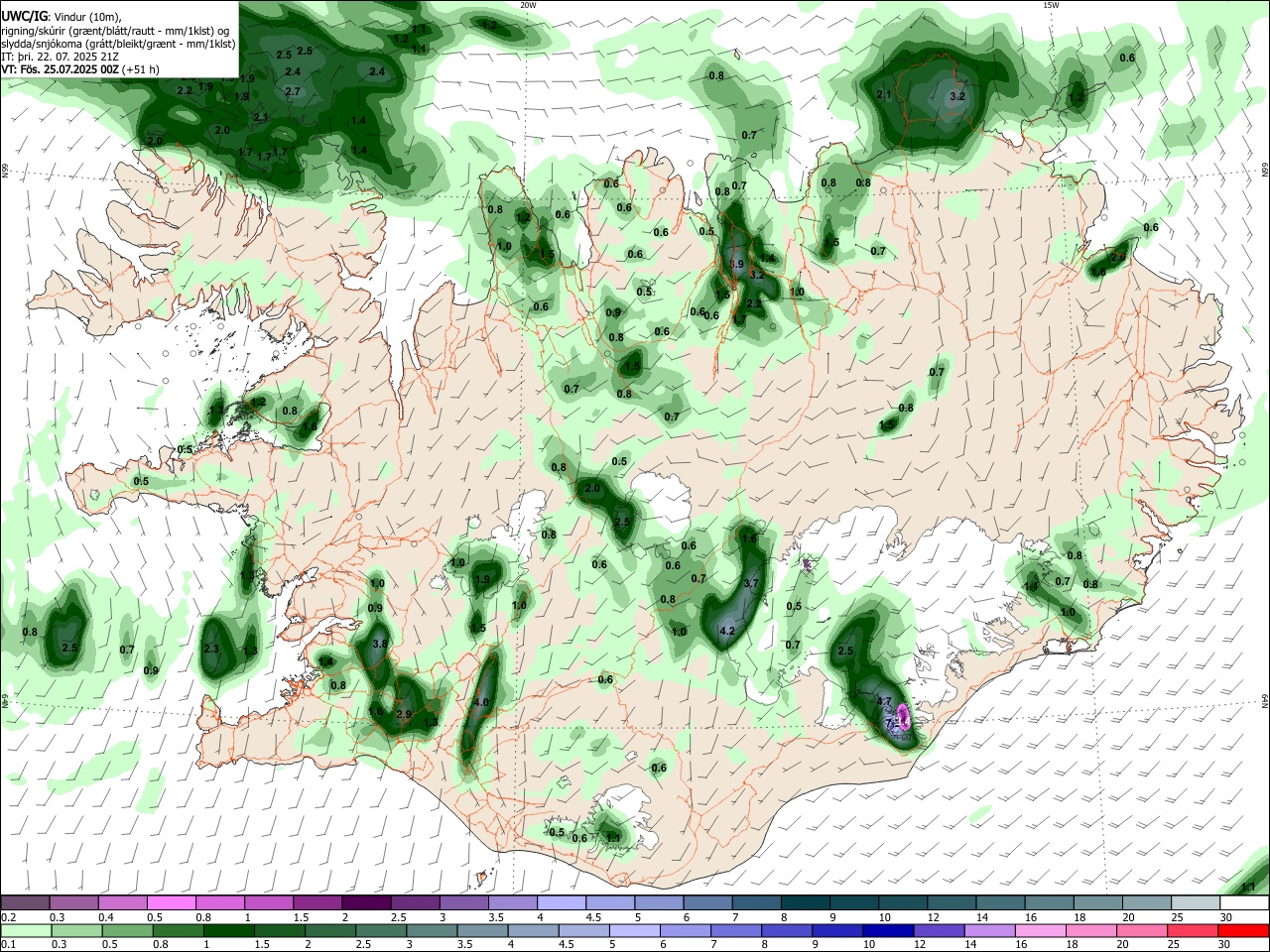The height and width of the screenshot is (952, 1270).
Task: Click the '3.9' precipitation value on the map
Action: 736,264
